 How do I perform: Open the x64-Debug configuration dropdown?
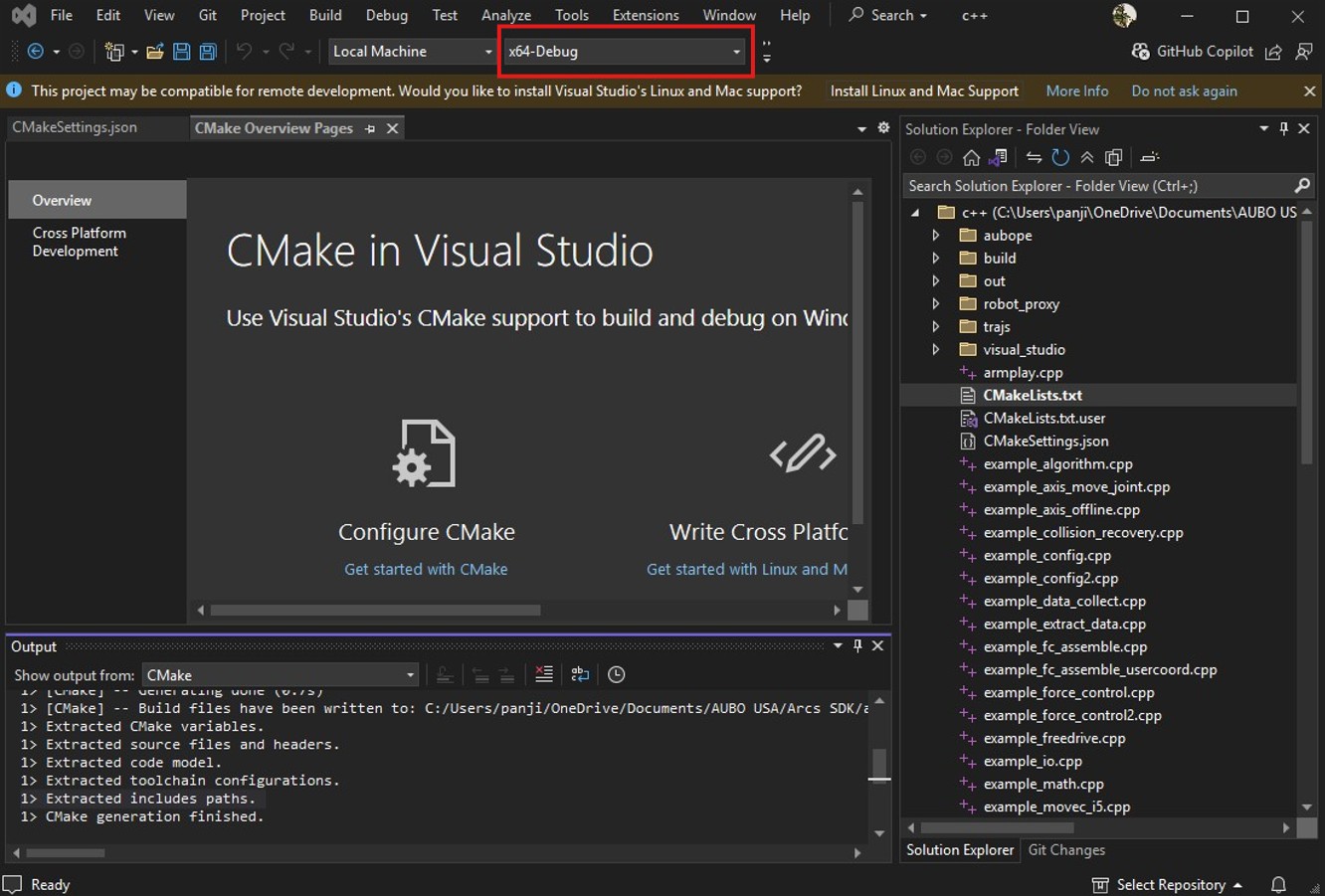[626, 52]
